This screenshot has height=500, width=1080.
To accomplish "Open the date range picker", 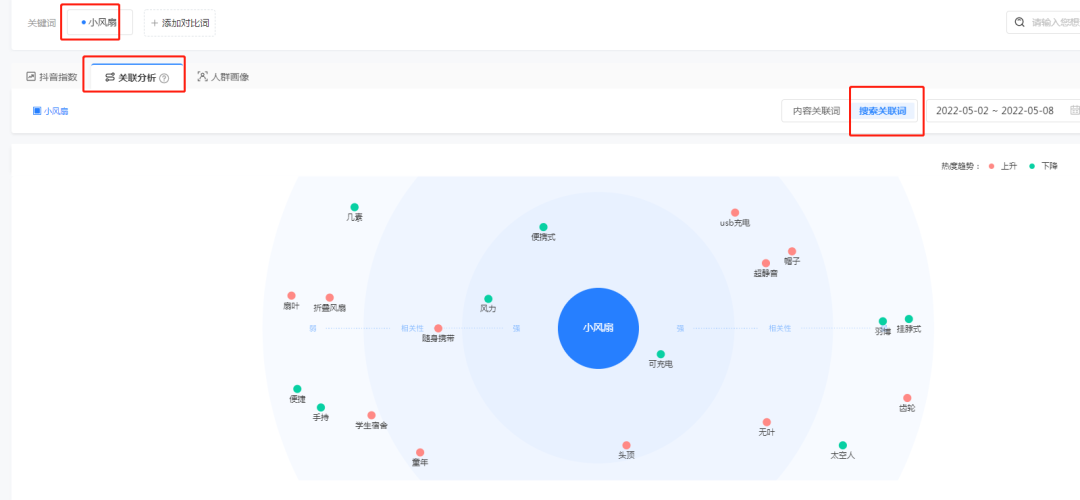I will click(x=1003, y=111).
